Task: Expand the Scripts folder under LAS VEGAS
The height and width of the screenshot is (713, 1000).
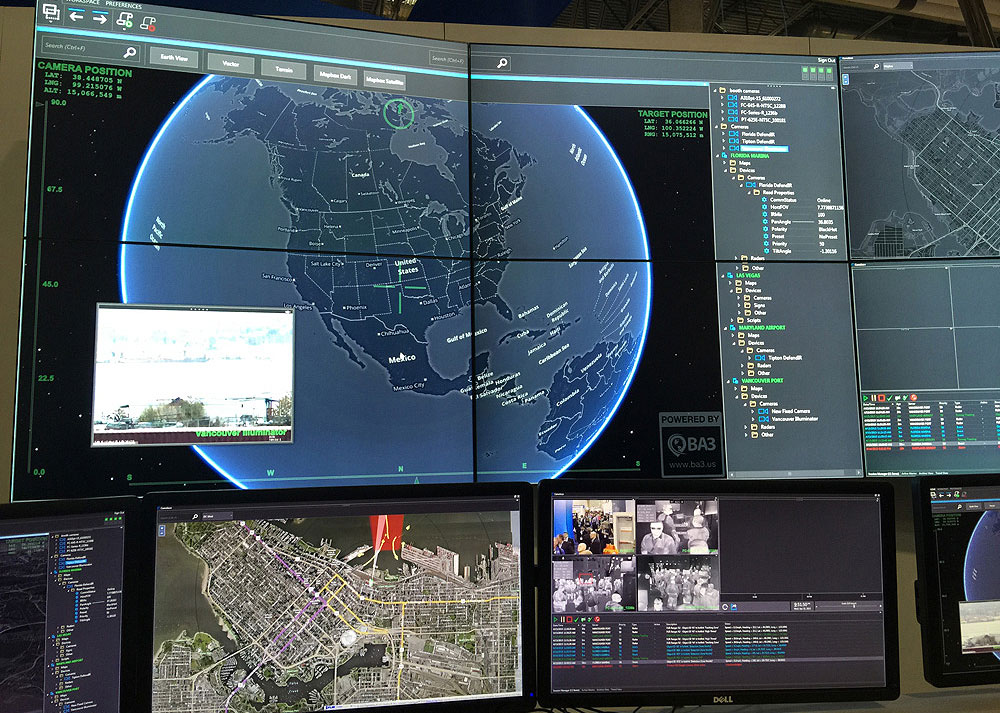Action: (732, 320)
